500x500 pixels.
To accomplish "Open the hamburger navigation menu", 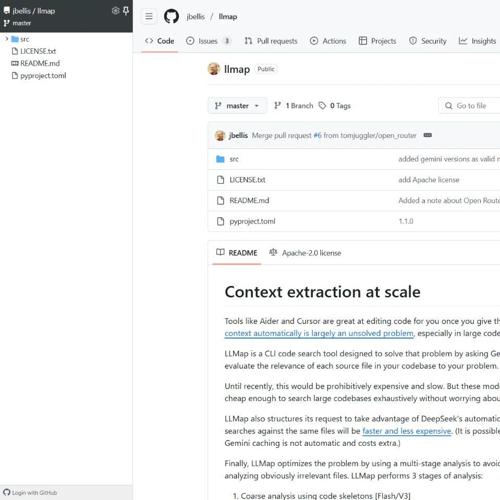I will [149, 16].
